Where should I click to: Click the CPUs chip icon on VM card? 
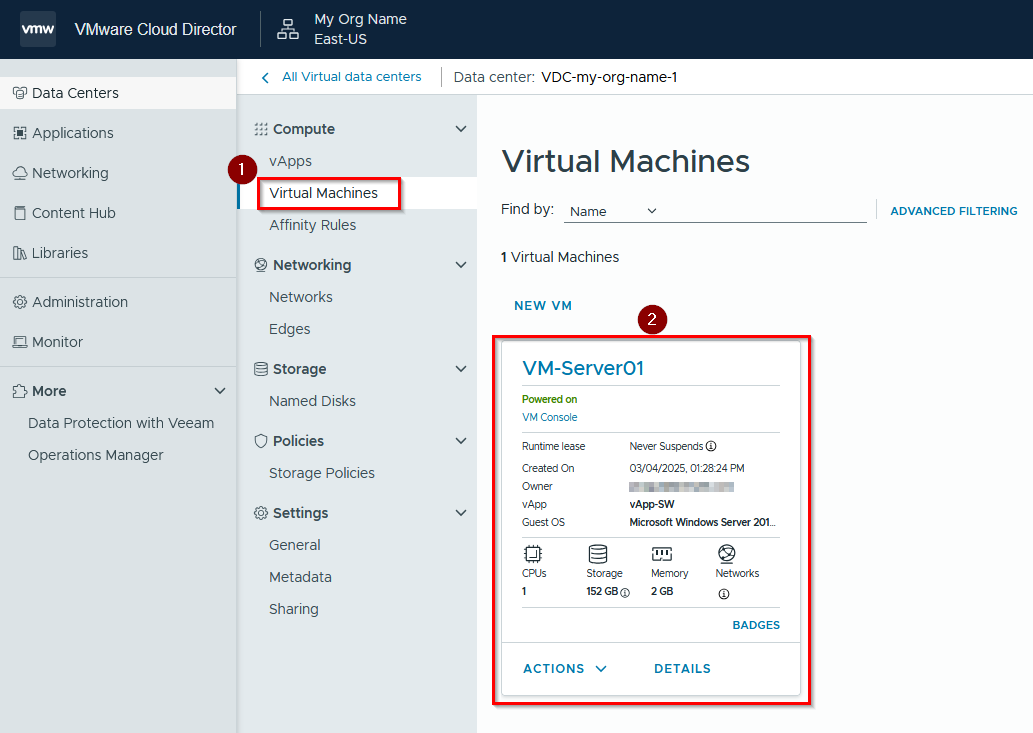coord(533,554)
